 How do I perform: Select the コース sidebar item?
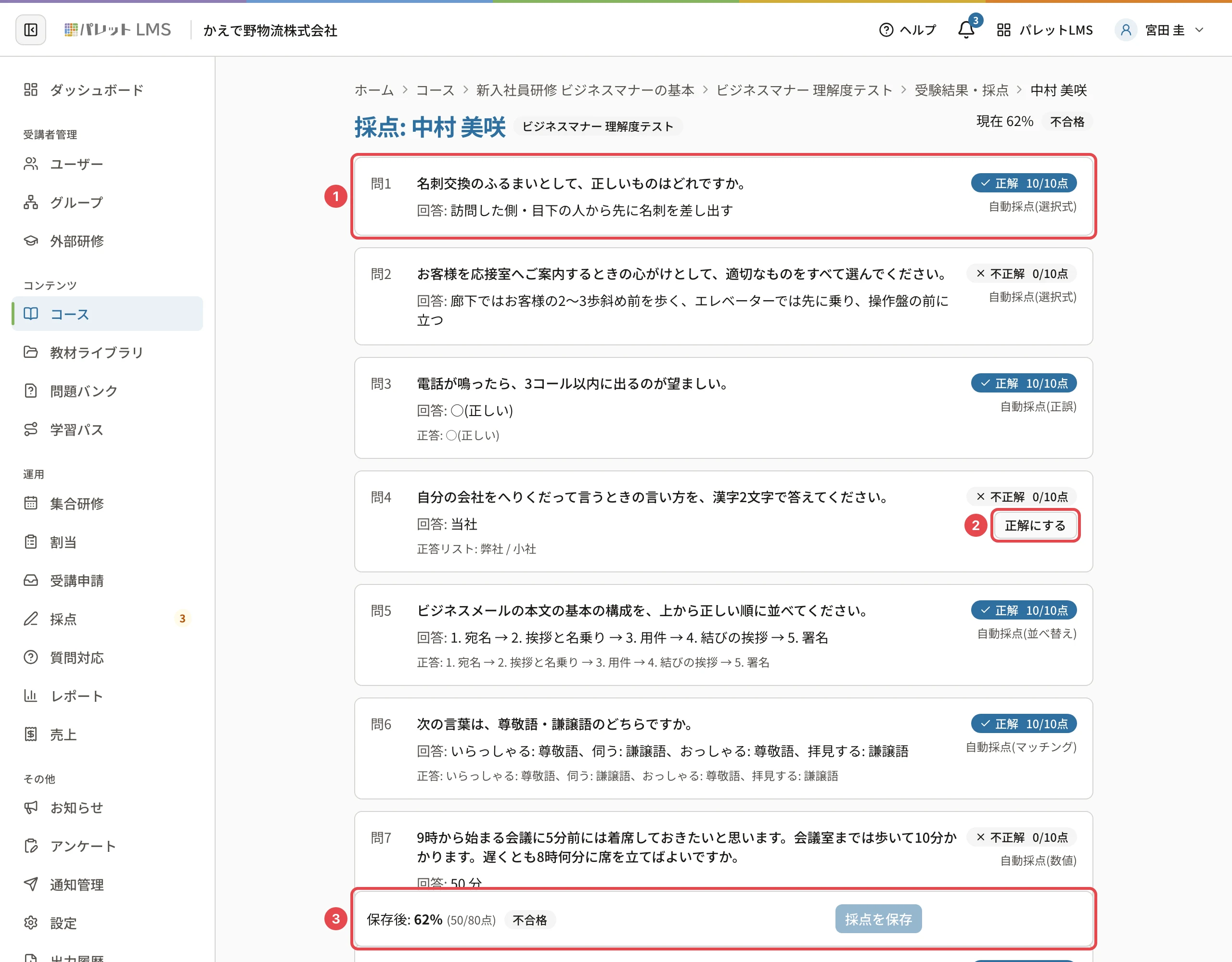point(107,314)
